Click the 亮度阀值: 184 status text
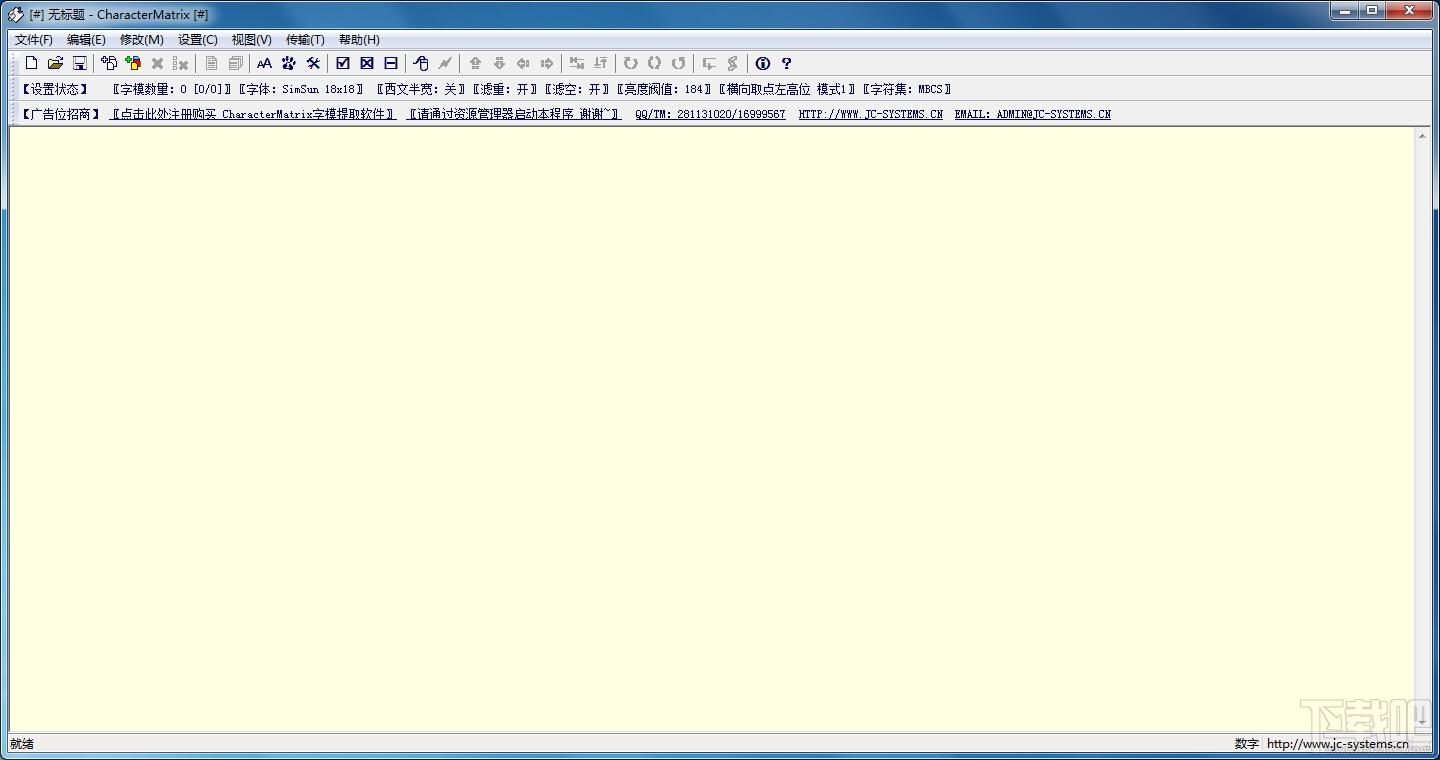Screen dimensions: 1440x760 (665, 89)
